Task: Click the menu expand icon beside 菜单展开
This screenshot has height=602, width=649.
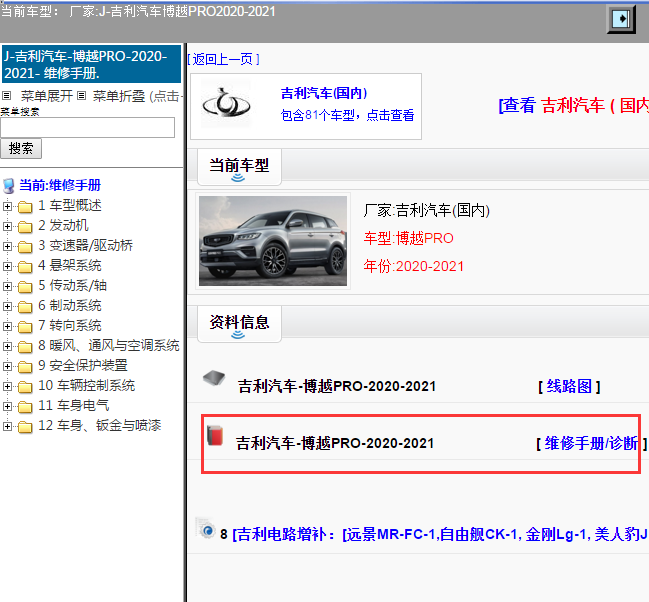Action: pyautogui.click(x=6, y=96)
